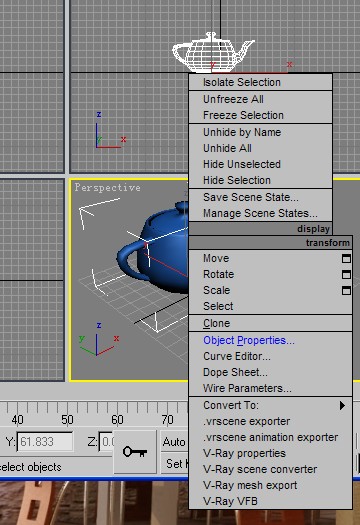This screenshot has height=525, width=360.
Task: Open Object Properties dialog
Action: click(x=271, y=341)
